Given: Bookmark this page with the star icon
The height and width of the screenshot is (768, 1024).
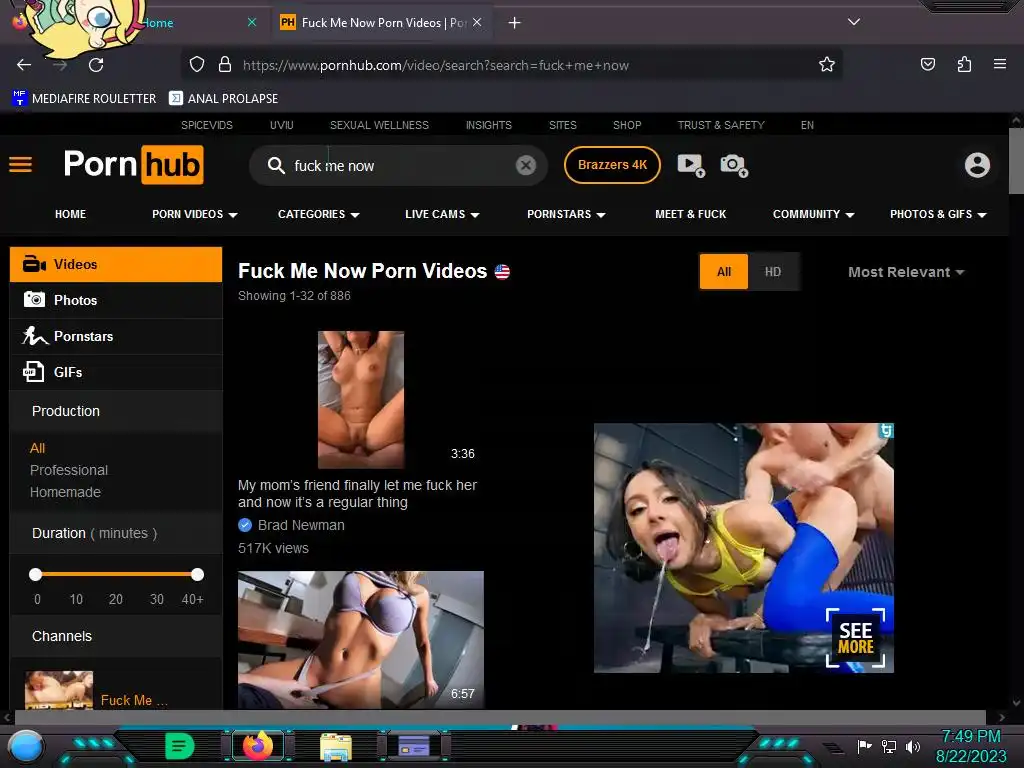Looking at the screenshot, I should pyautogui.click(x=827, y=64).
